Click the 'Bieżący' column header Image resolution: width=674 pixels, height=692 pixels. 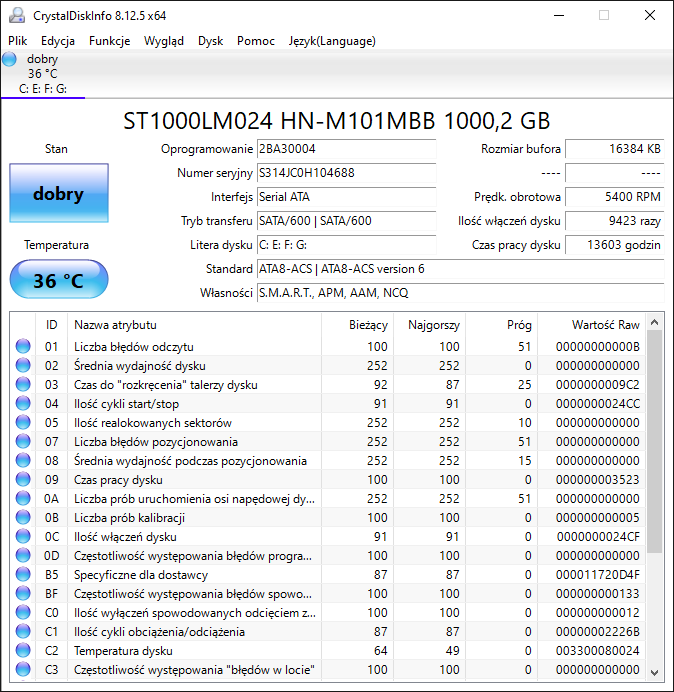point(358,325)
